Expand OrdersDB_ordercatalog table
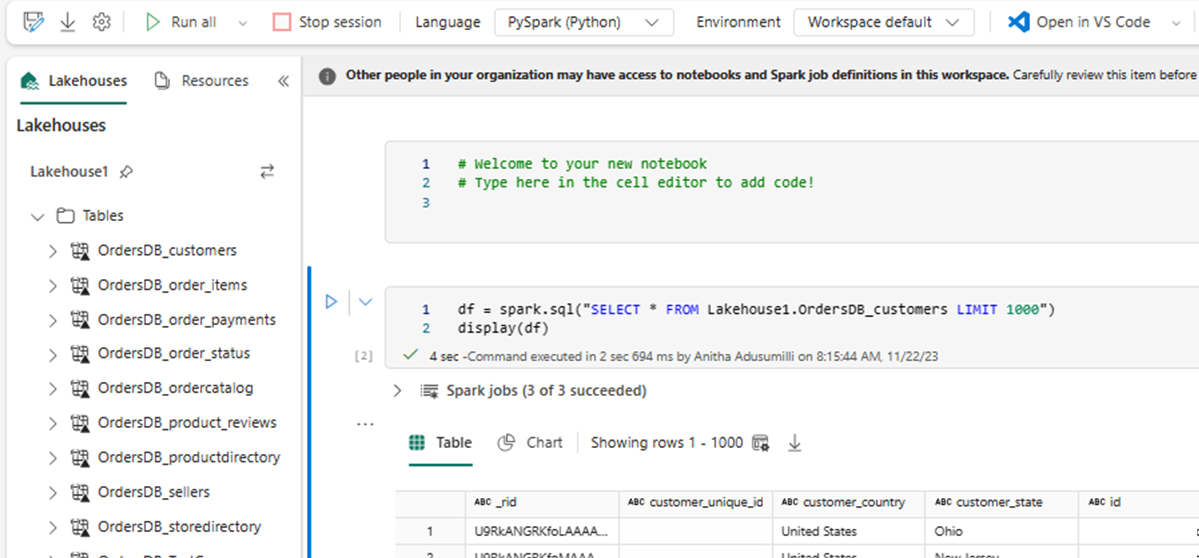 click(53, 389)
